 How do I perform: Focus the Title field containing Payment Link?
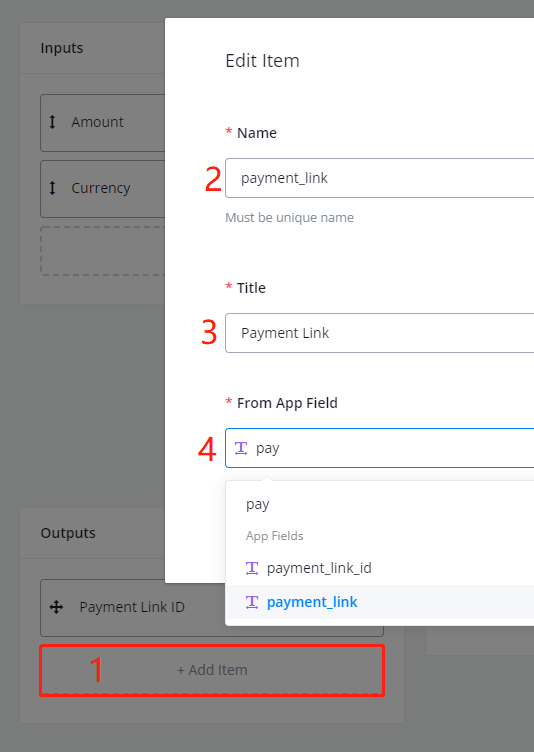380,333
